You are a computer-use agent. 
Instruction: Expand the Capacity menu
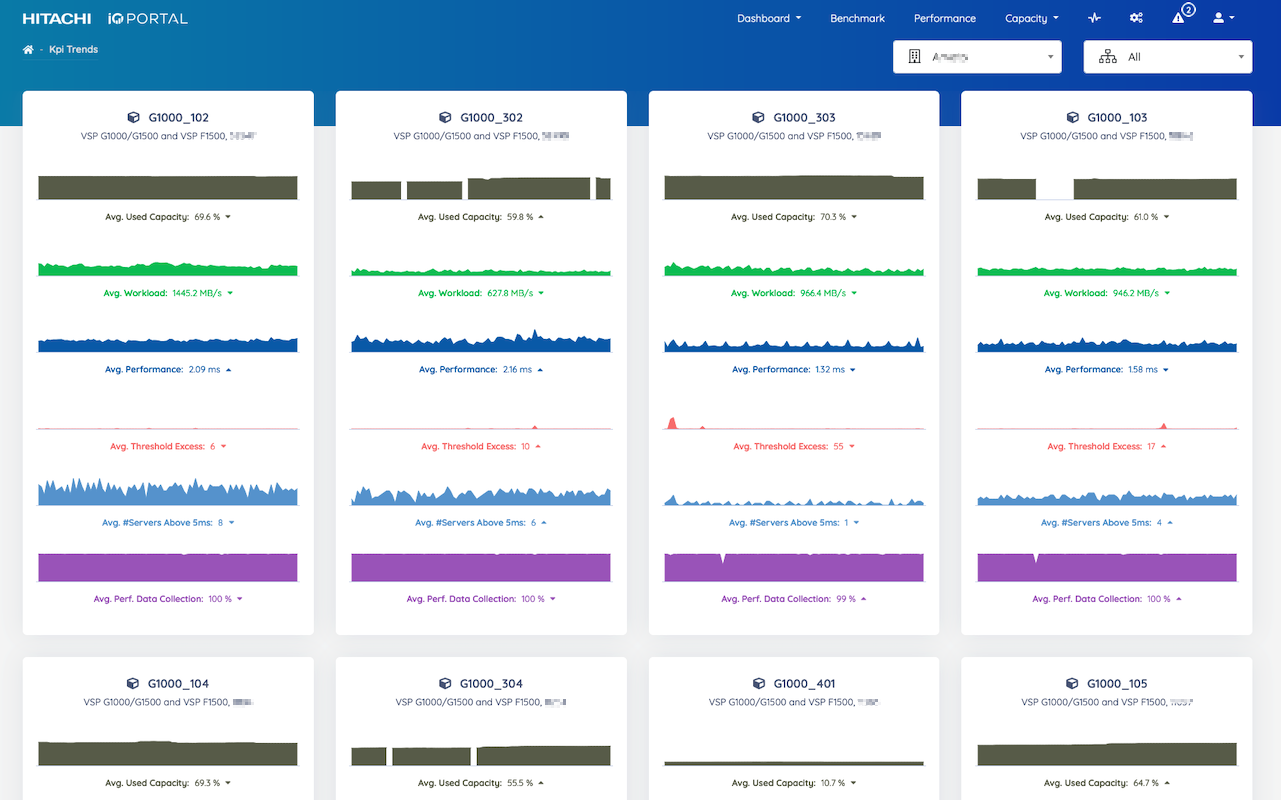pos(1031,18)
